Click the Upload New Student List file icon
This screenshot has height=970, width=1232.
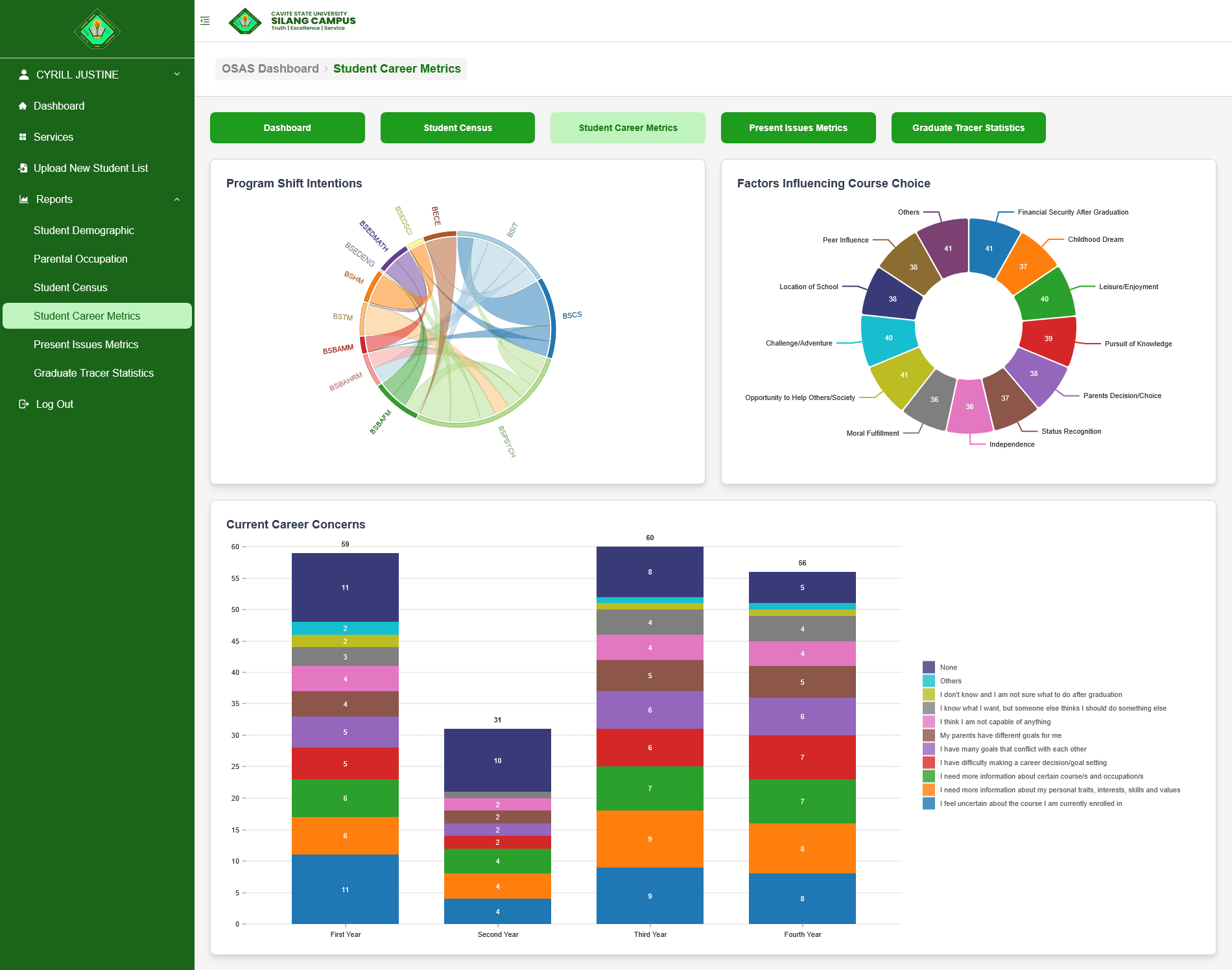click(x=23, y=168)
